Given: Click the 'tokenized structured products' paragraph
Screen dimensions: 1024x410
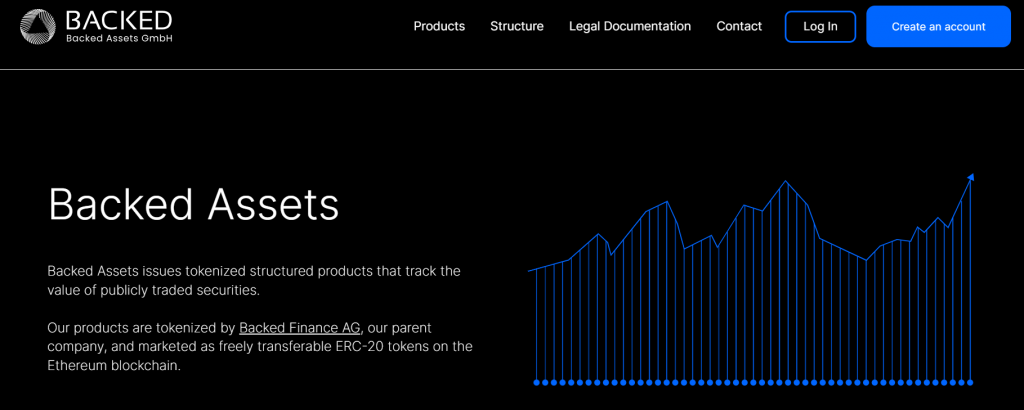Looking at the screenshot, I should click(254, 280).
